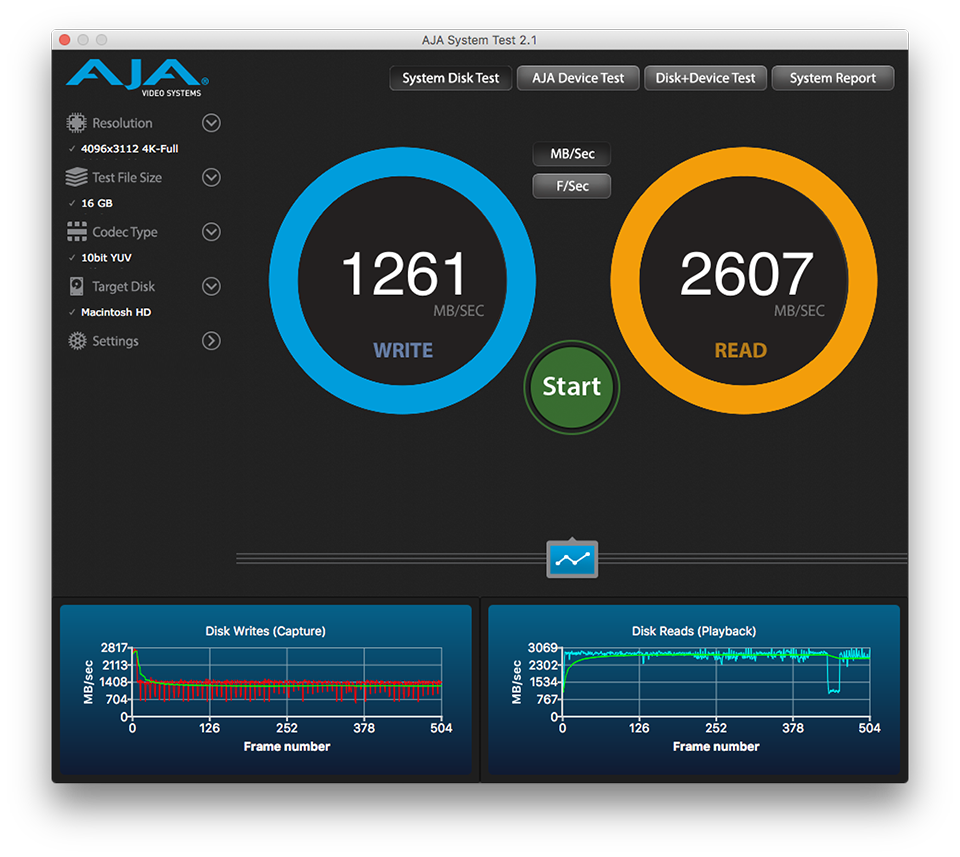Toggle the graph view chart icon
This screenshot has height=857, width=960.
coord(572,559)
